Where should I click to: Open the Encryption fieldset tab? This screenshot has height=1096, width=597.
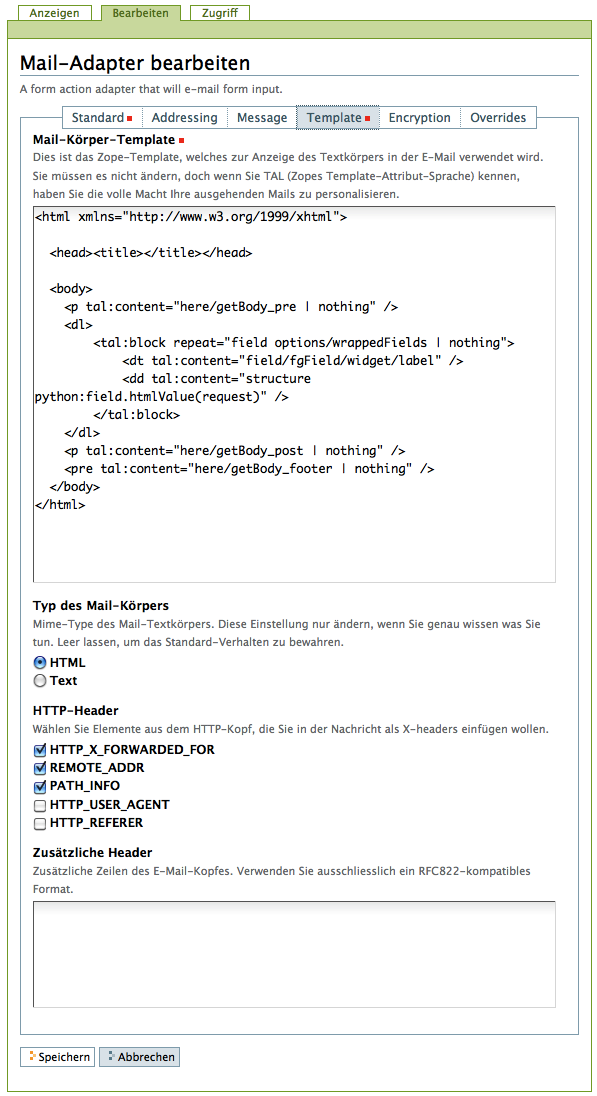pyautogui.click(x=419, y=117)
